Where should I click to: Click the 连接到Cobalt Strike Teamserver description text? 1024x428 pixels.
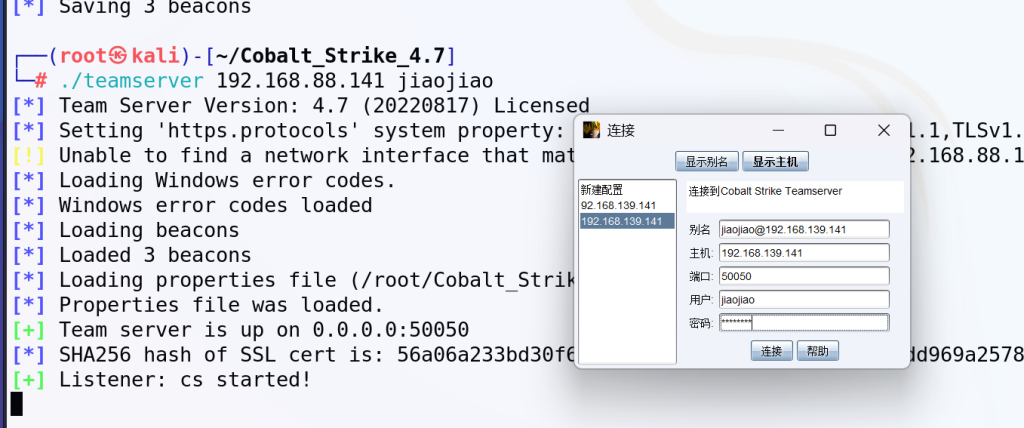pyautogui.click(x=765, y=191)
